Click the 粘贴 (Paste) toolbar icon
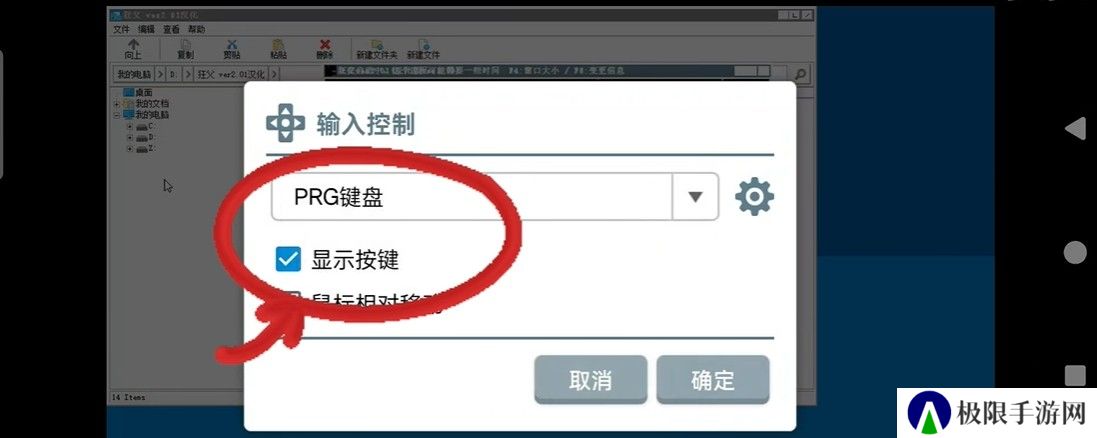Viewport: 1097px width, 438px height. coord(278,48)
